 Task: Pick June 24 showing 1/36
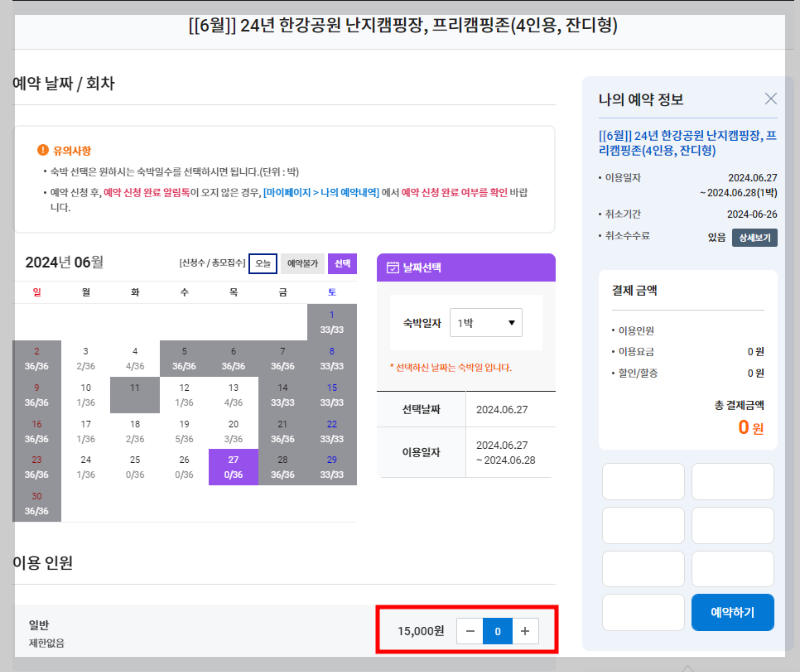click(x=86, y=467)
